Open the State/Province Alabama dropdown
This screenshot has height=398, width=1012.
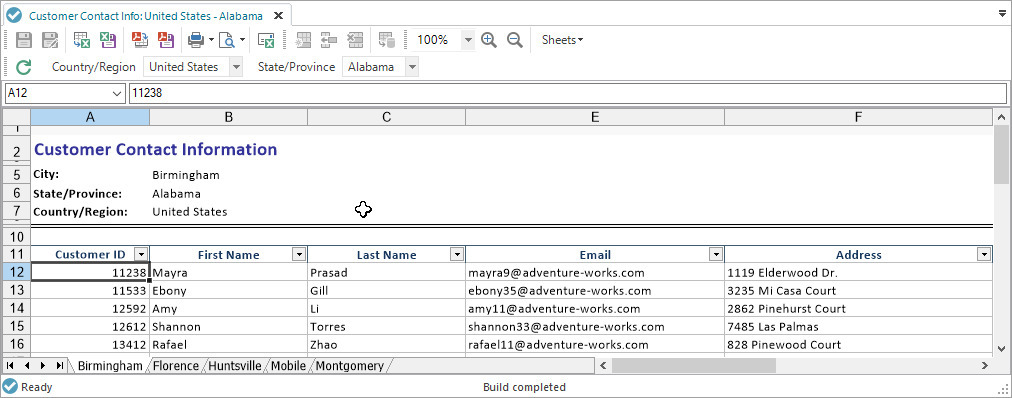[412, 67]
